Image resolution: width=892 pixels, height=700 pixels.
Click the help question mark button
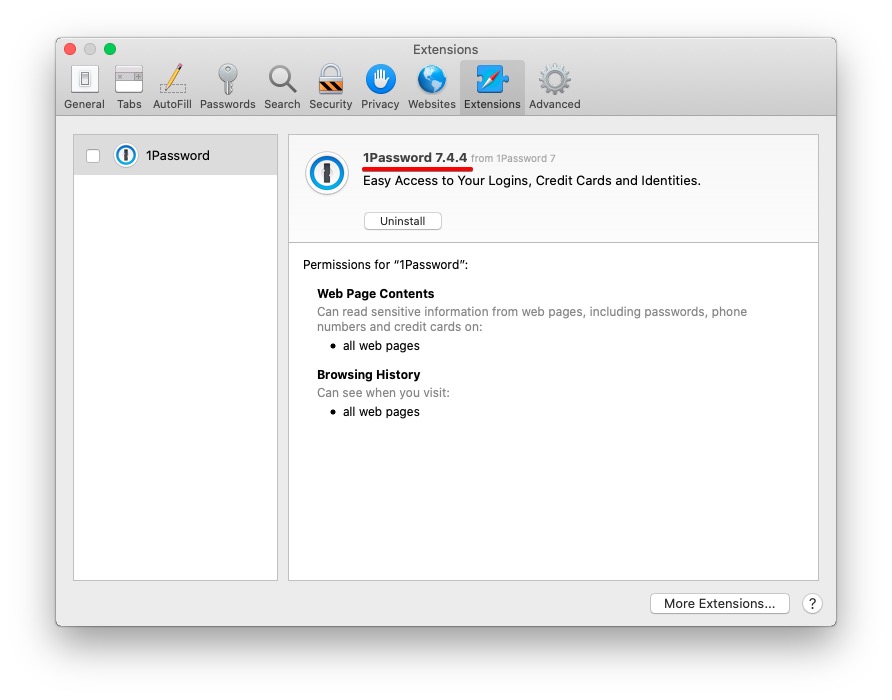click(812, 603)
